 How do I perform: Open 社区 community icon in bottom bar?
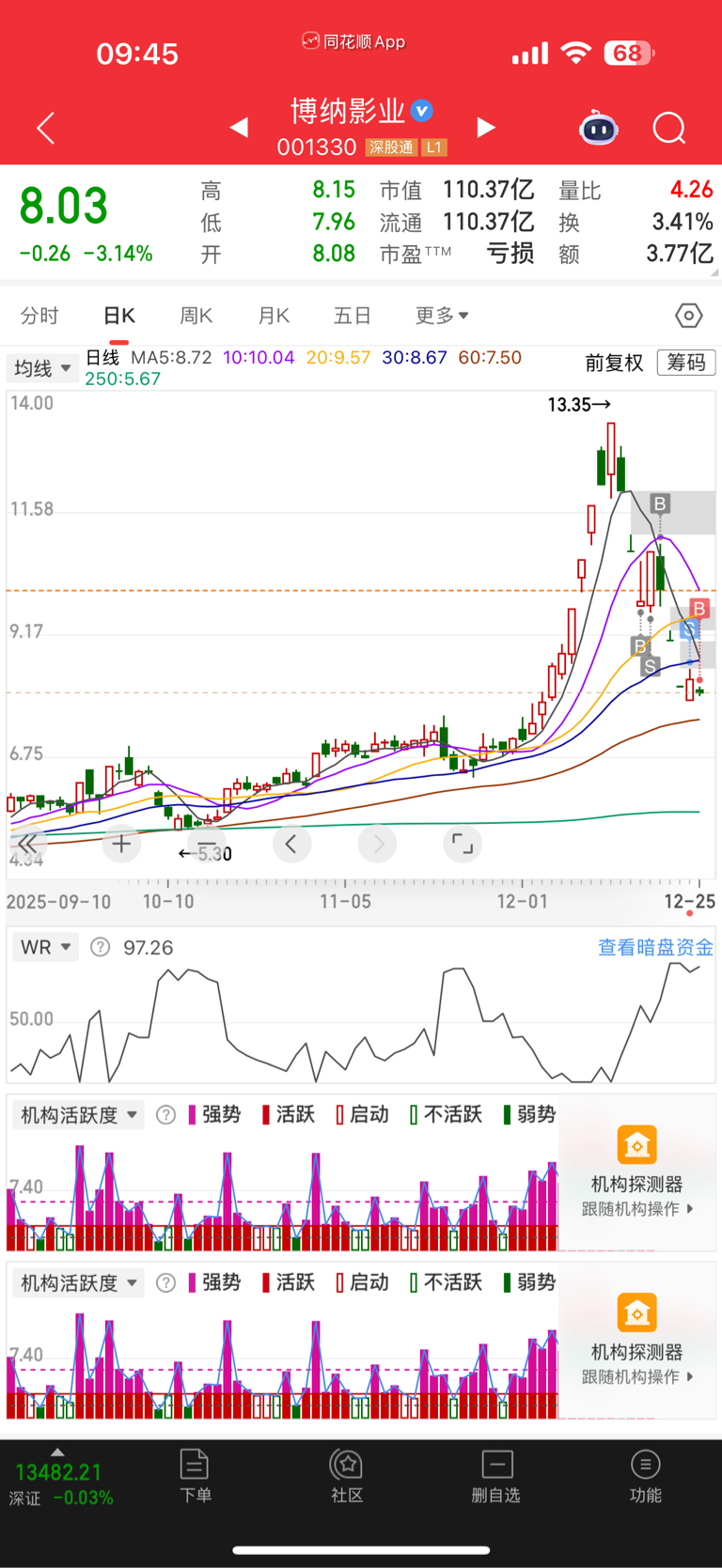point(347,1476)
